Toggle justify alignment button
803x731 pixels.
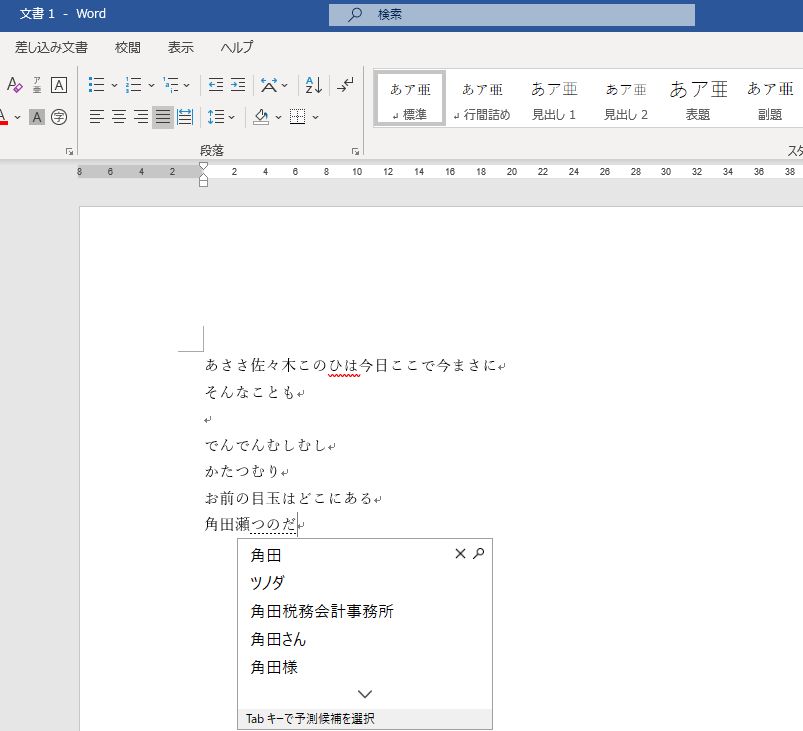click(163, 117)
